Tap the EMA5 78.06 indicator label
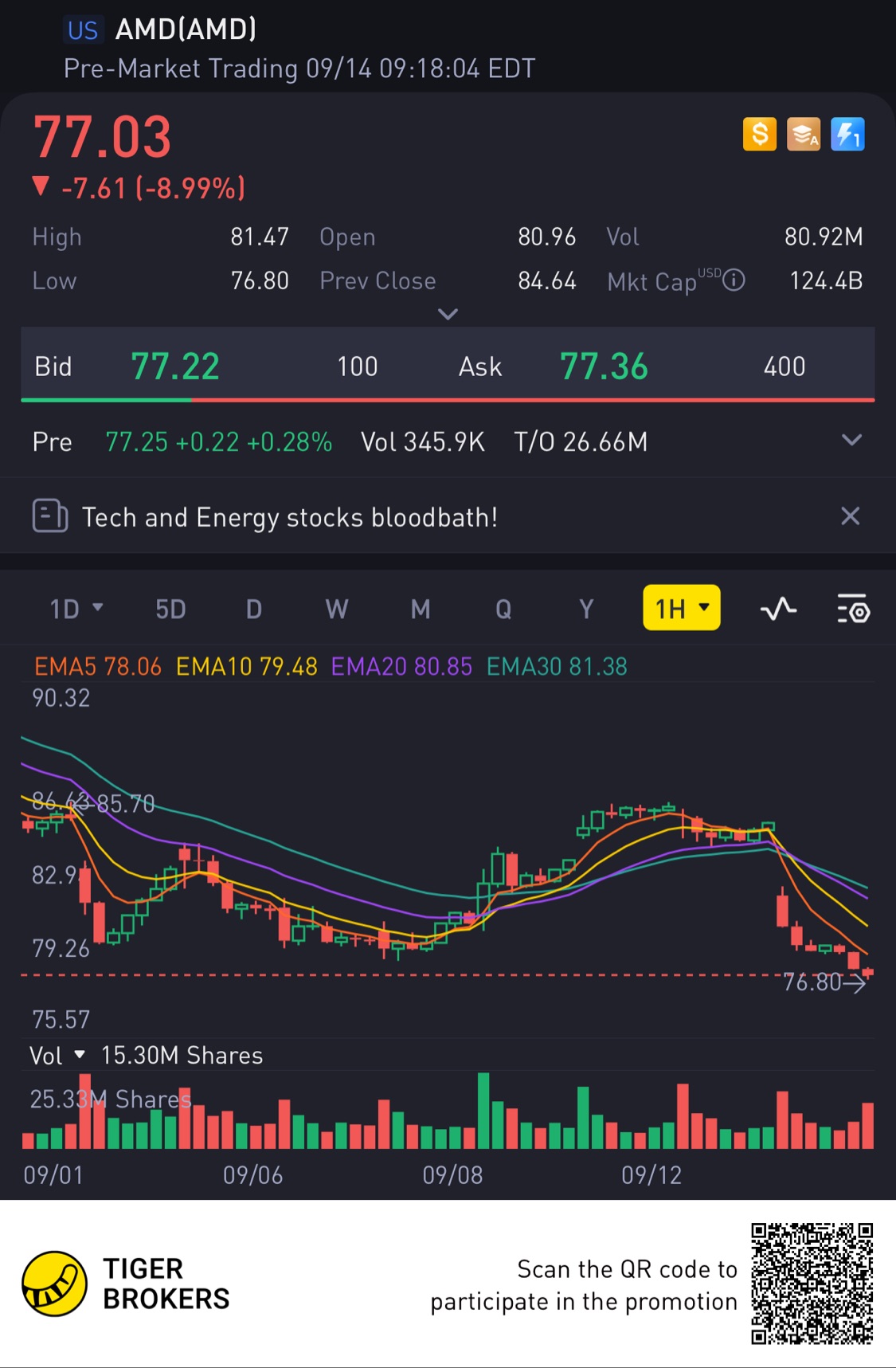Screen dimensions: 896x1368 click(x=98, y=666)
